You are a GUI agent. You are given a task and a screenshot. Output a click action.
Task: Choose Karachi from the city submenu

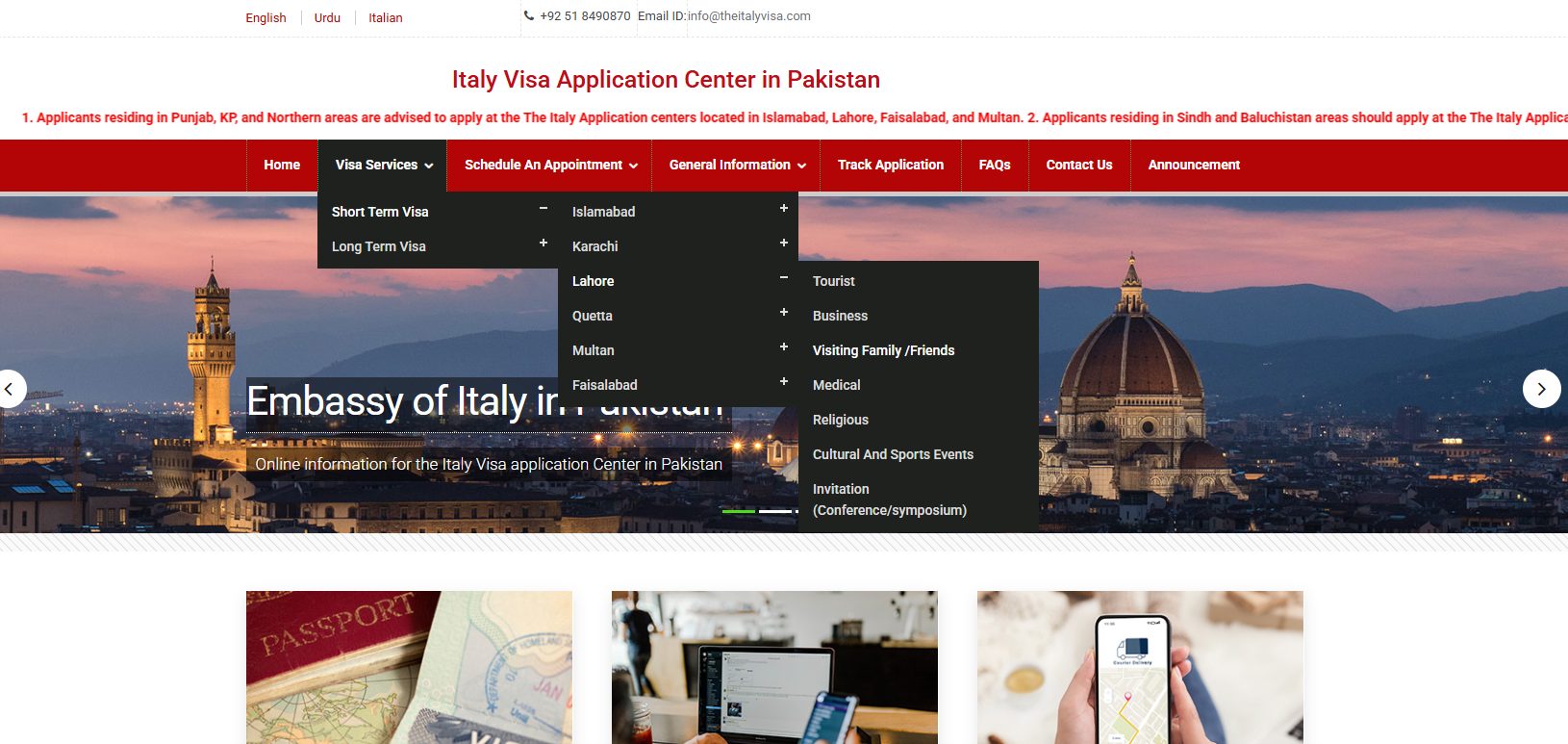point(595,246)
